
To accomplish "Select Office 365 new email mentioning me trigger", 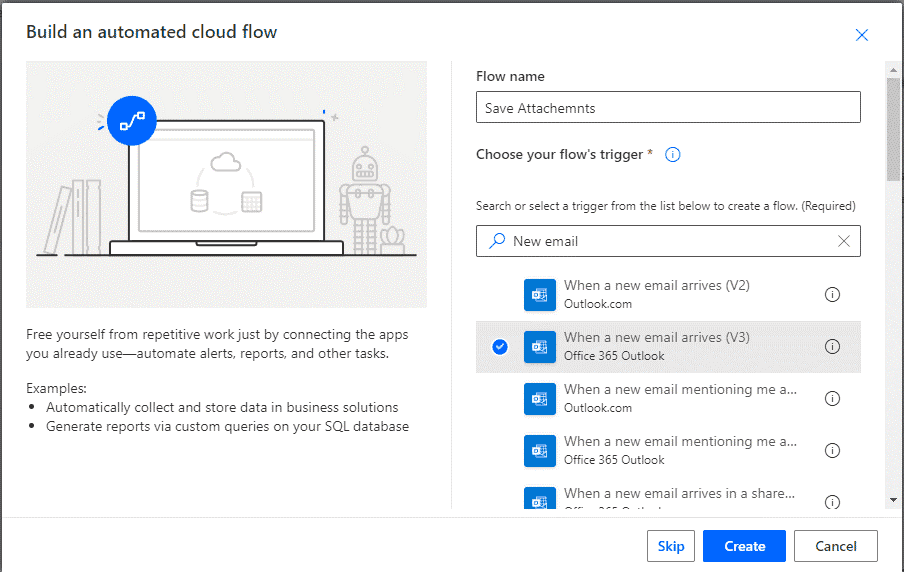I will click(x=680, y=450).
